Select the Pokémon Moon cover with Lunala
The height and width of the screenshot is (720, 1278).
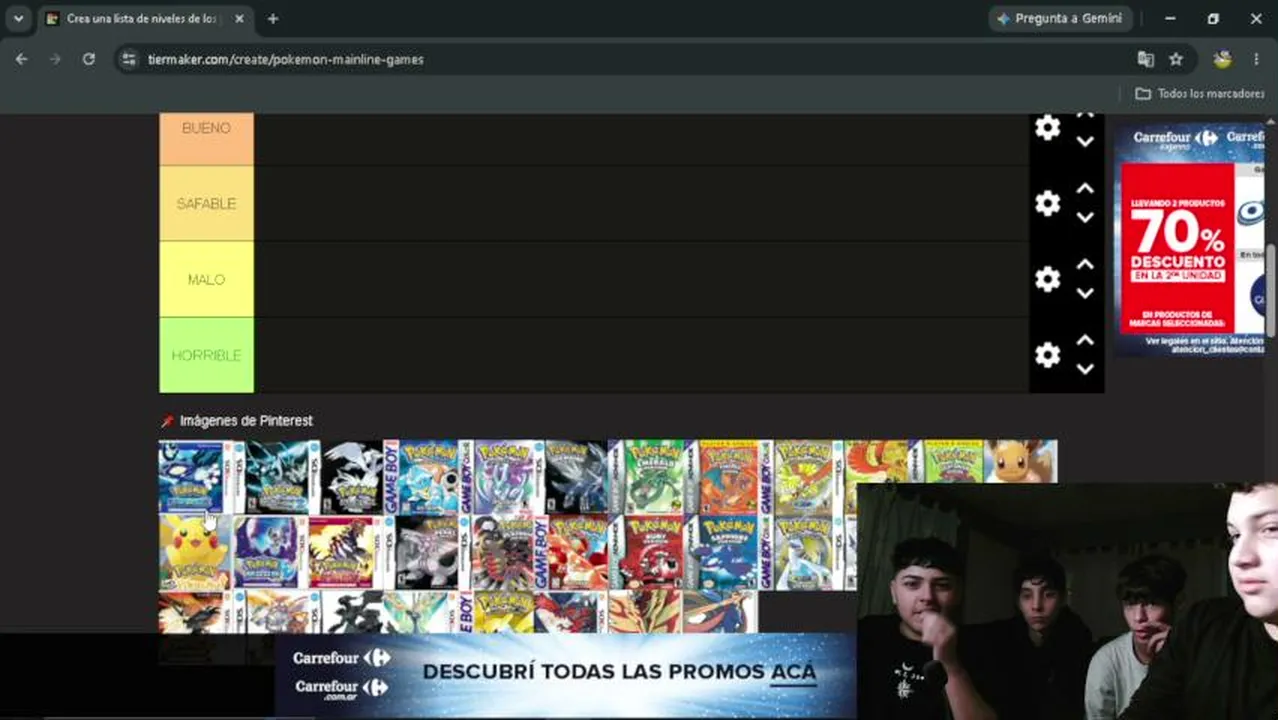(x=271, y=552)
